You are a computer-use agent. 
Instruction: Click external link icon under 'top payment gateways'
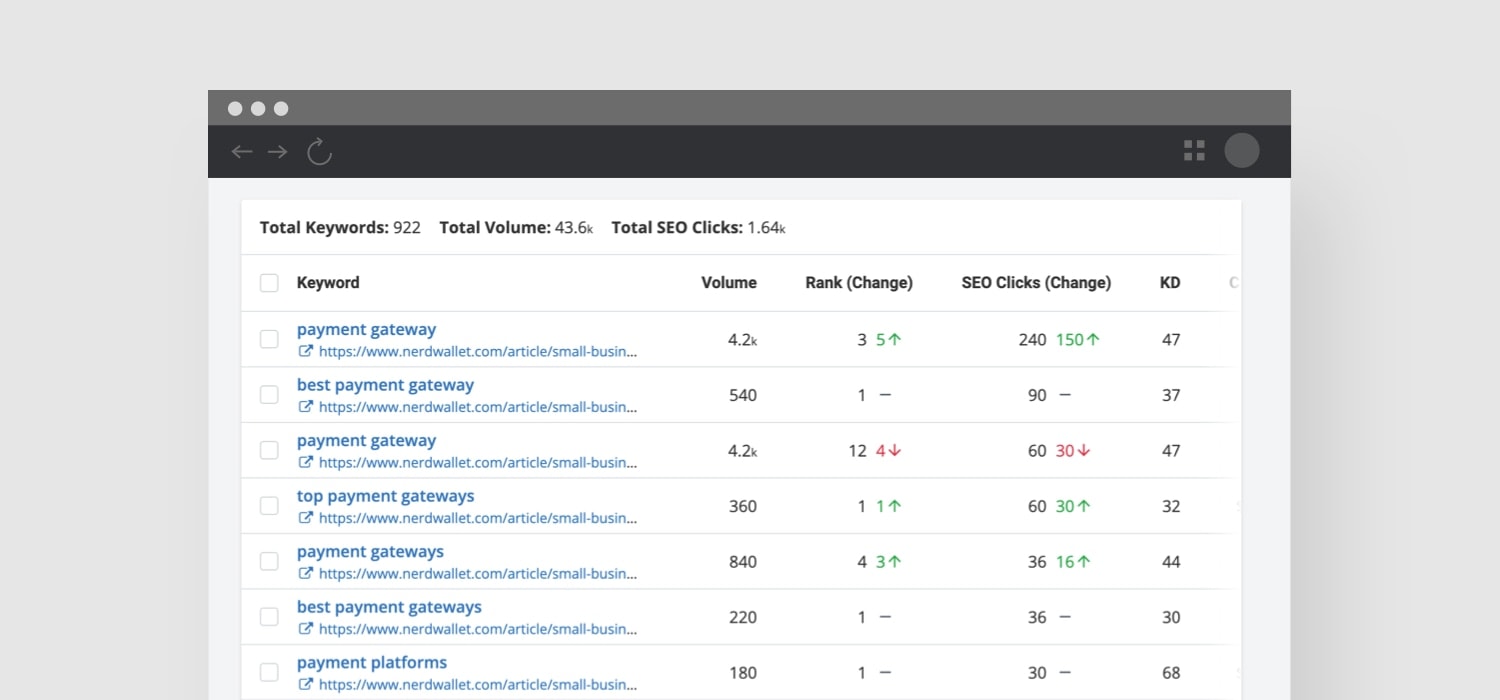(x=306, y=518)
